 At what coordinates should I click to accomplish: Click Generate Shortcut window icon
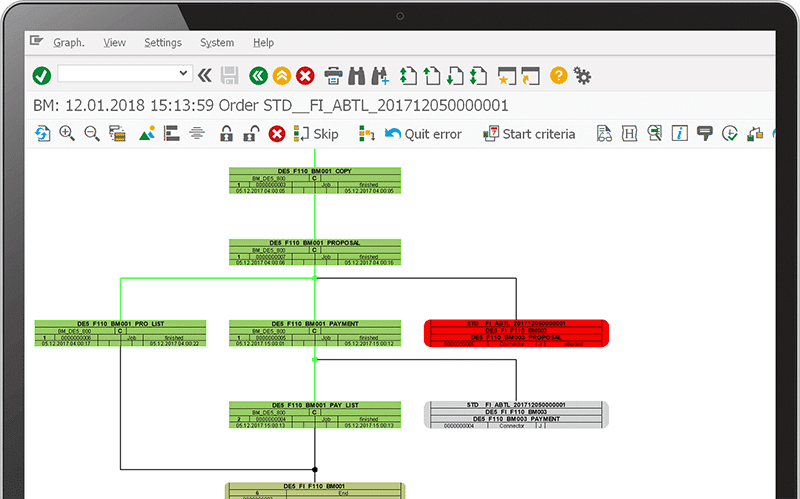(531, 76)
